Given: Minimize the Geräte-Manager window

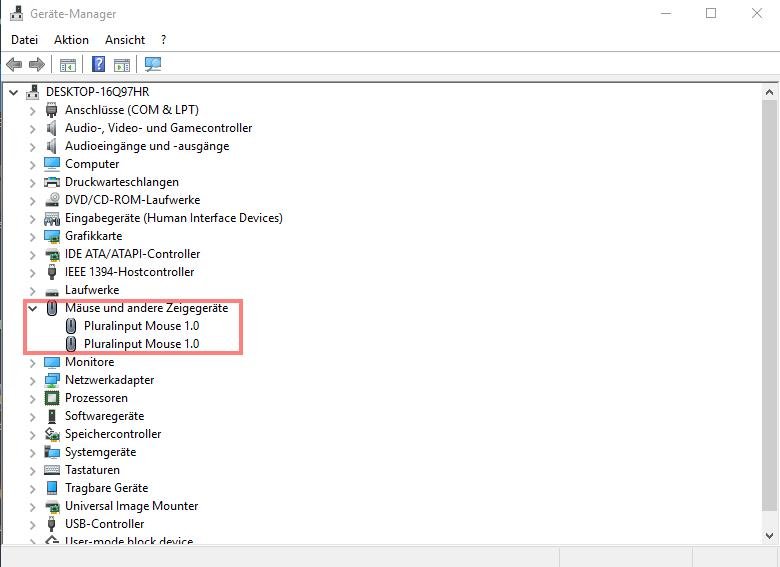Looking at the screenshot, I should point(666,13).
